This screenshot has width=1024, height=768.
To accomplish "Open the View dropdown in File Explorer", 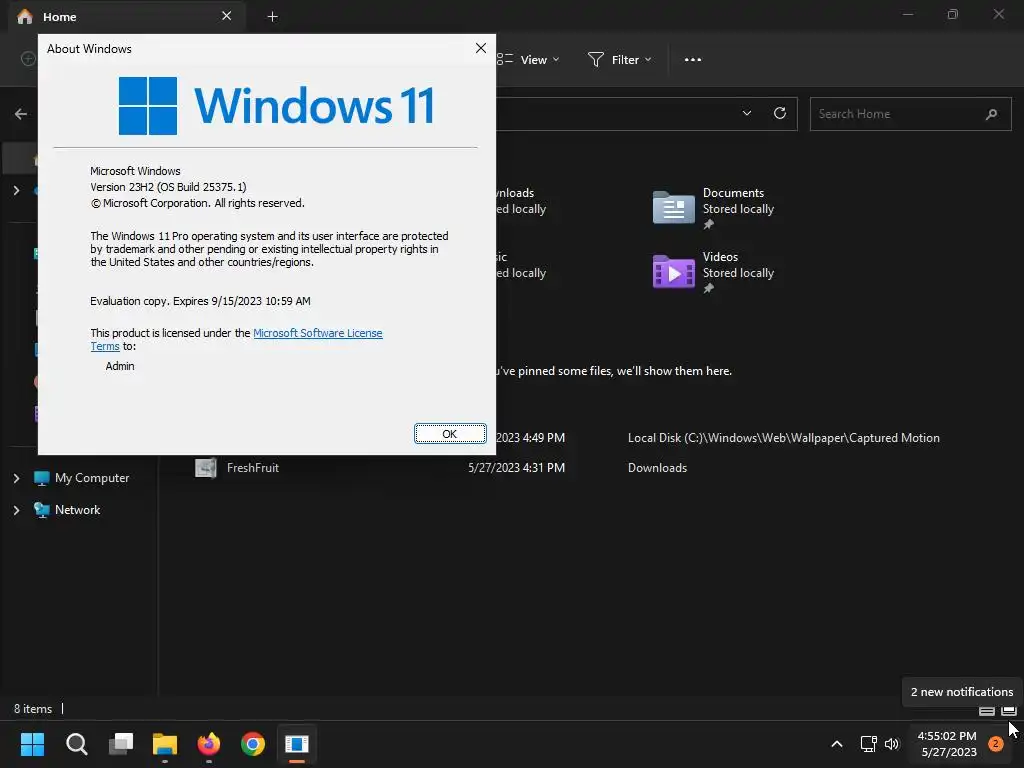I will coord(528,59).
